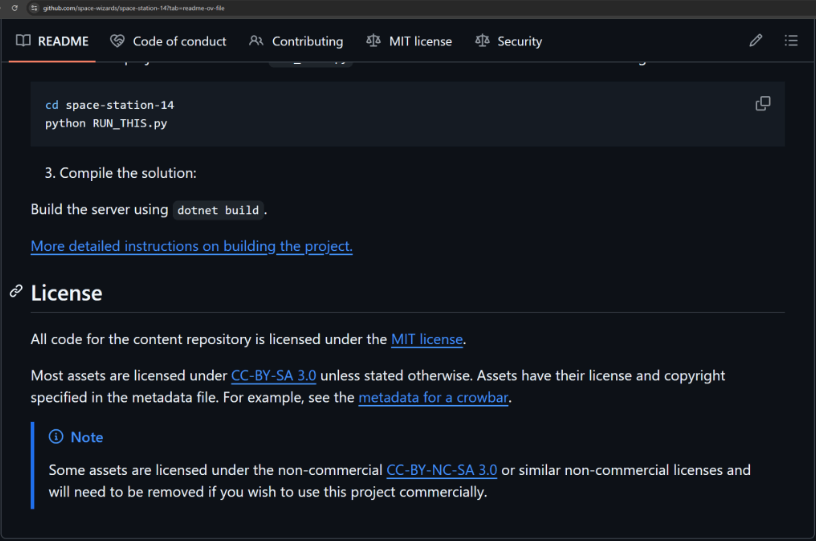Screen dimensions: 816x541
Task: Click the License heading anchor link icon
Action: pos(16,291)
